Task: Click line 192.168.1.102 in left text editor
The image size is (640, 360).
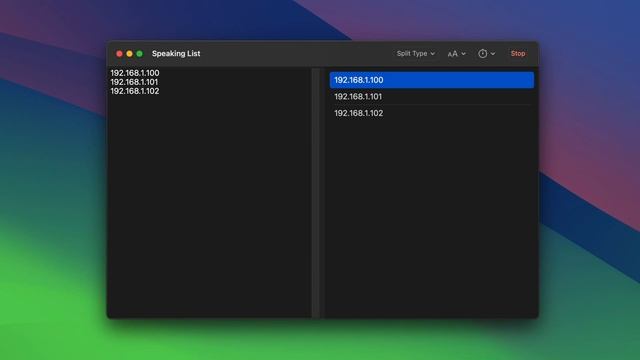Action: pos(135,91)
